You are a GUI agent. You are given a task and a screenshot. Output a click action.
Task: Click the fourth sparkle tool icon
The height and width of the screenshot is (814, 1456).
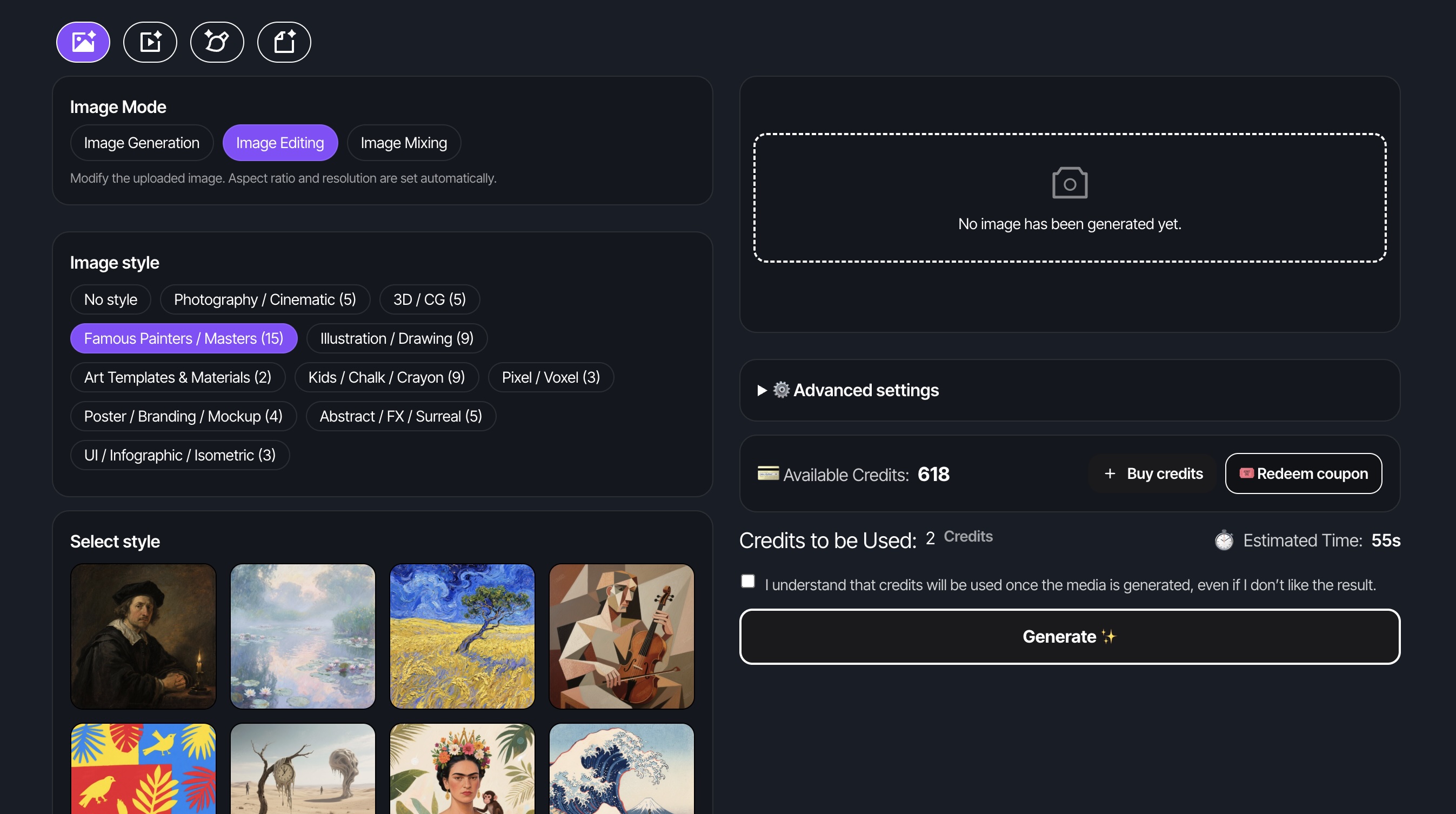(x=284, y=42)
